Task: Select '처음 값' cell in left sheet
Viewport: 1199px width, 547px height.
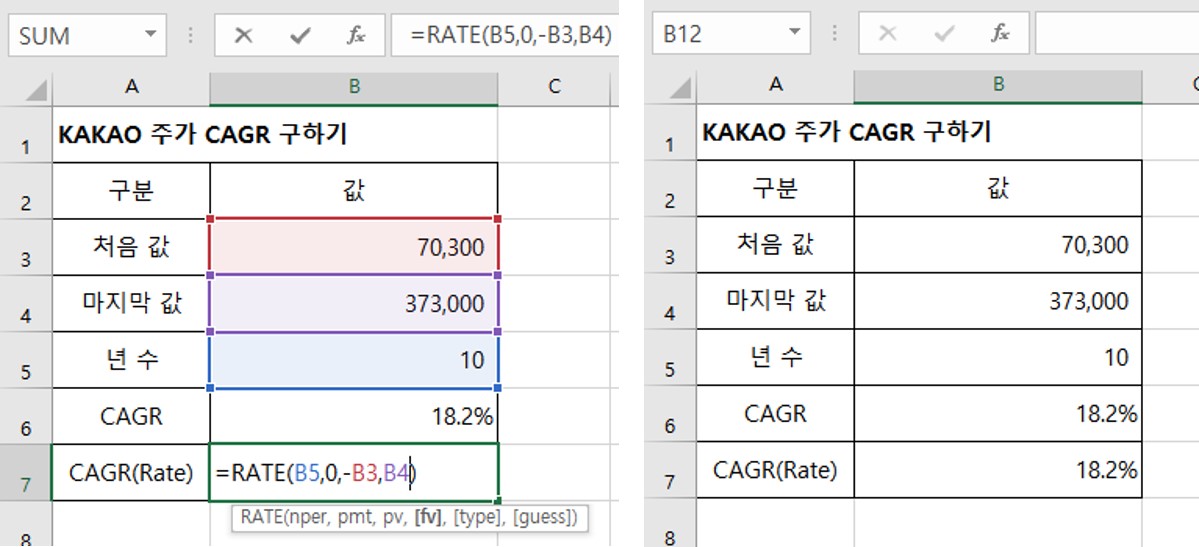Action: (132, 247)
